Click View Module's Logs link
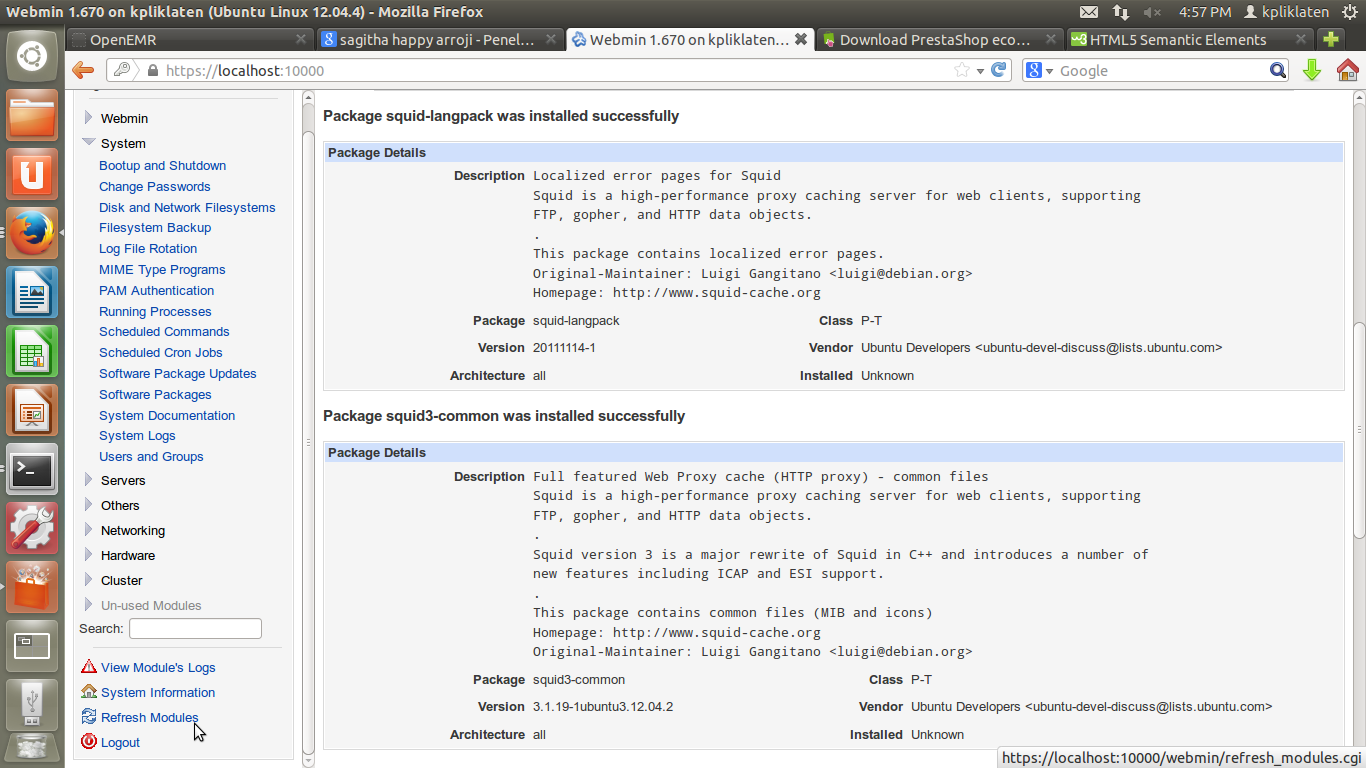The width and height of the screenshot is (1366, 768). click(158, 668)
